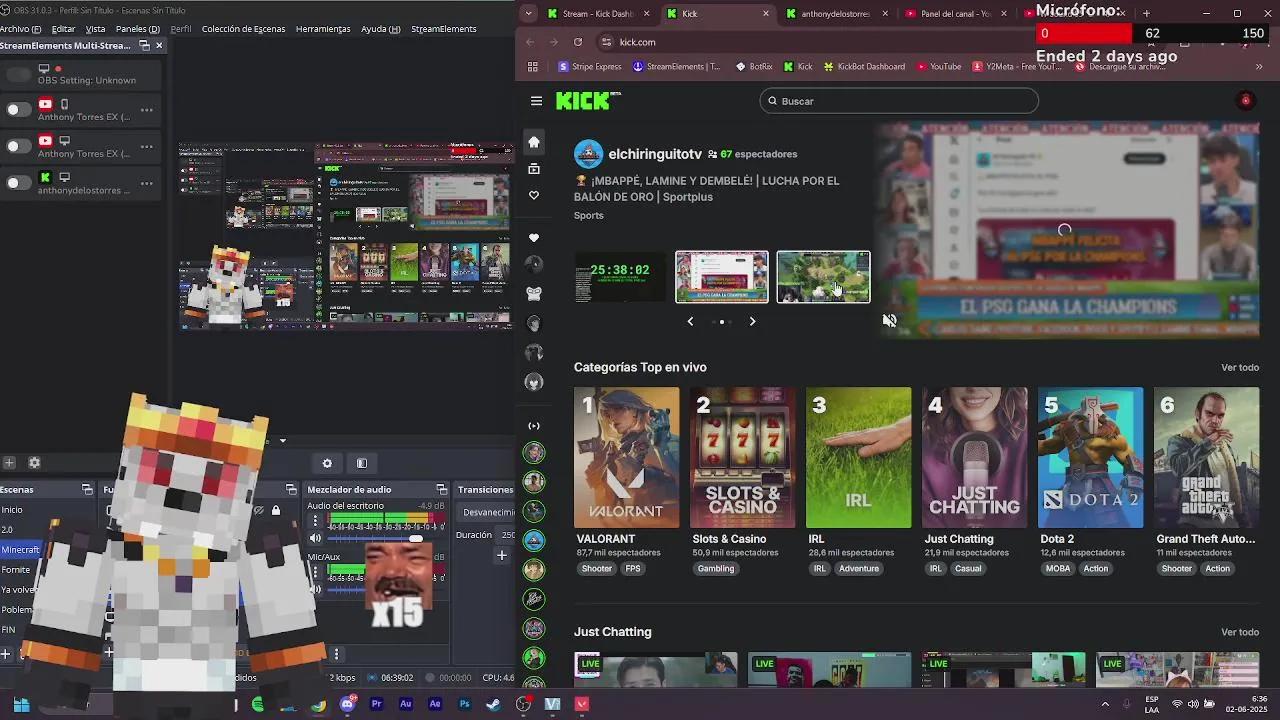
Task: Toggle OBS source visibility eye icon
Action: coord(258,510)
